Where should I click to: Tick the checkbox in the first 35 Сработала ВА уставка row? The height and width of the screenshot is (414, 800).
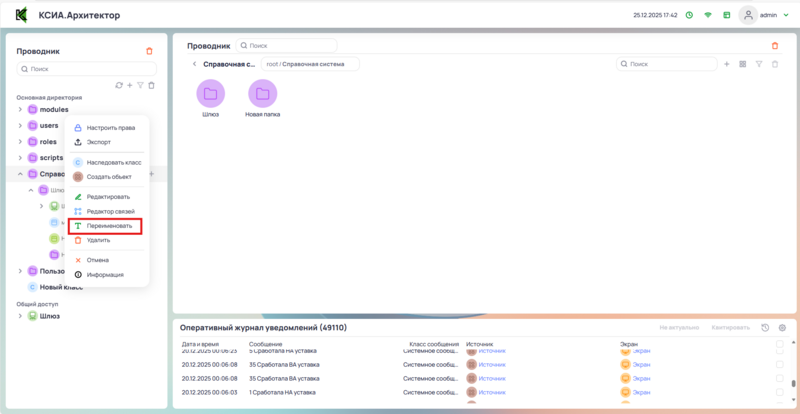coord(780,365)
